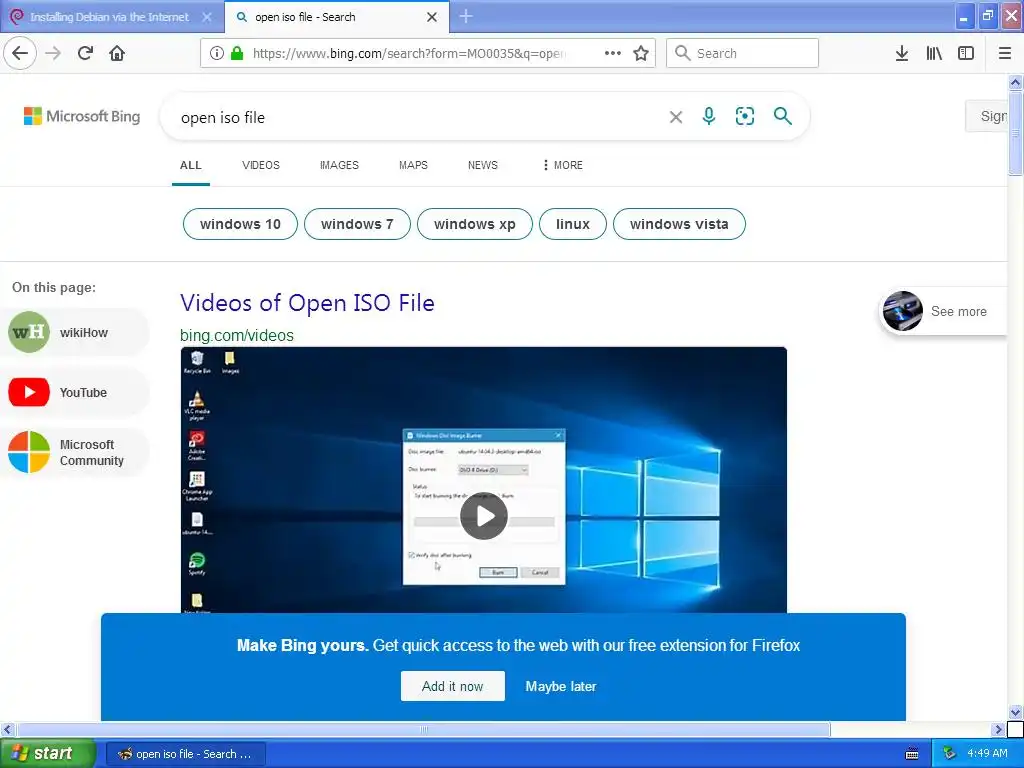Open the Firefox hamburger menu

1005,53
